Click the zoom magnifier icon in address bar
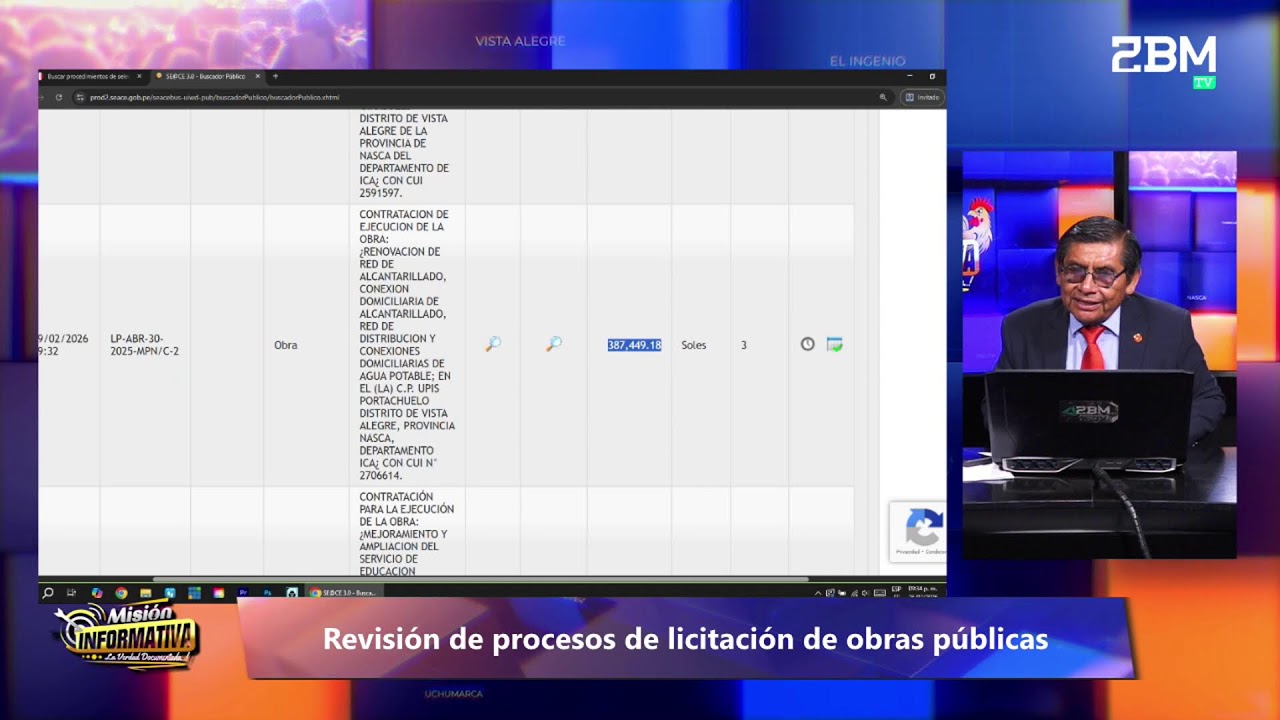This screenshot has height=720, width=1280. [x=883, y=97]
